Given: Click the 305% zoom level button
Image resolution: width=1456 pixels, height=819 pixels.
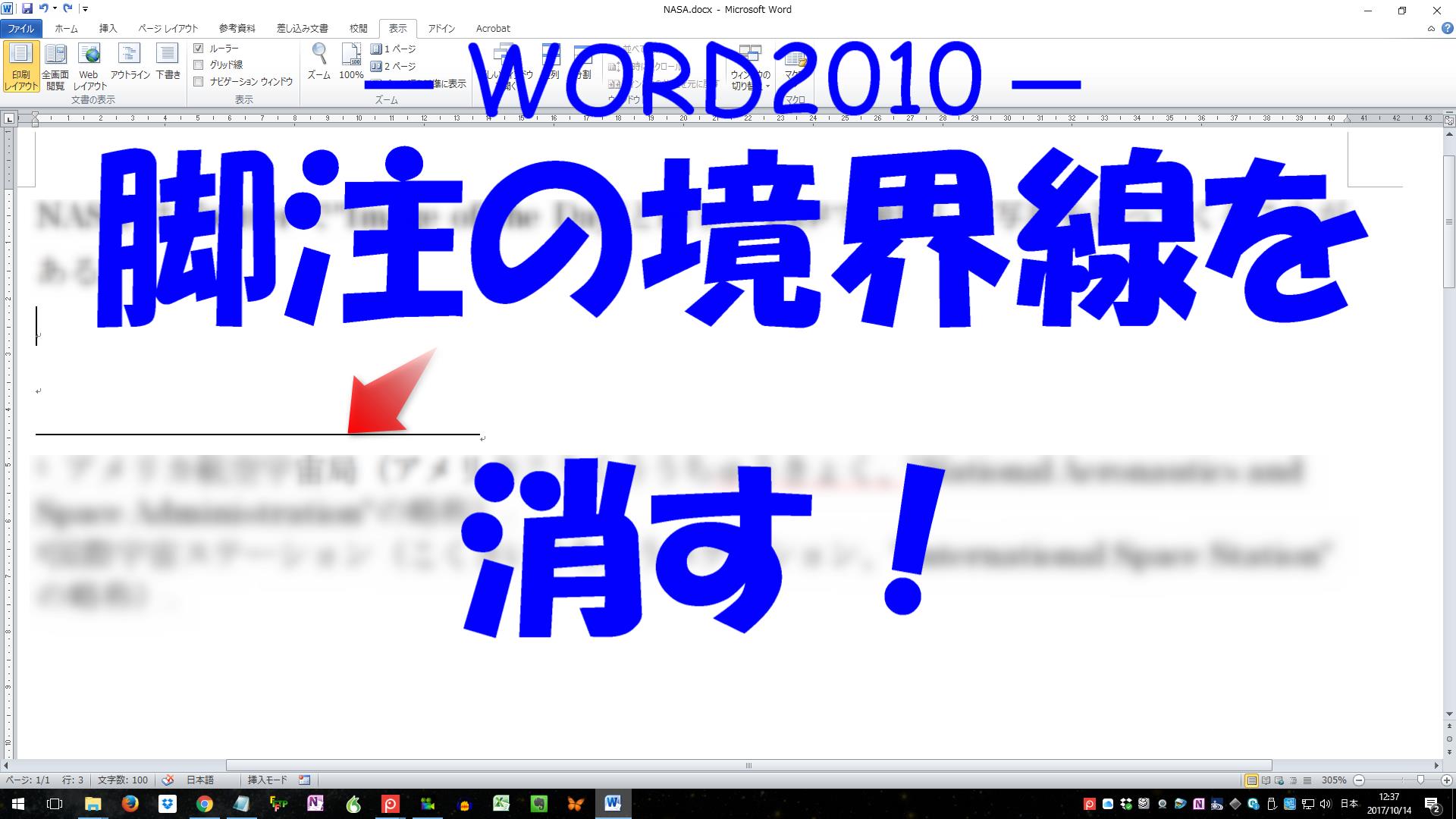Looking at the screenshot, I should (x=1334, y=780).
